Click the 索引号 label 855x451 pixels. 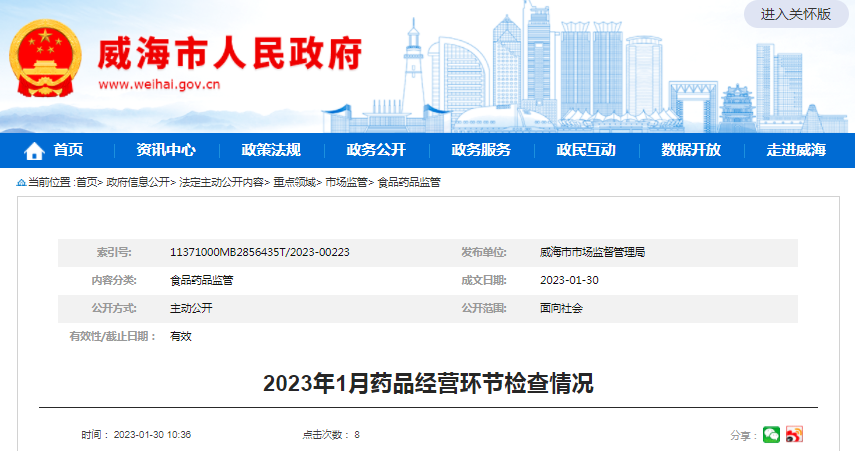coord(114,252)
